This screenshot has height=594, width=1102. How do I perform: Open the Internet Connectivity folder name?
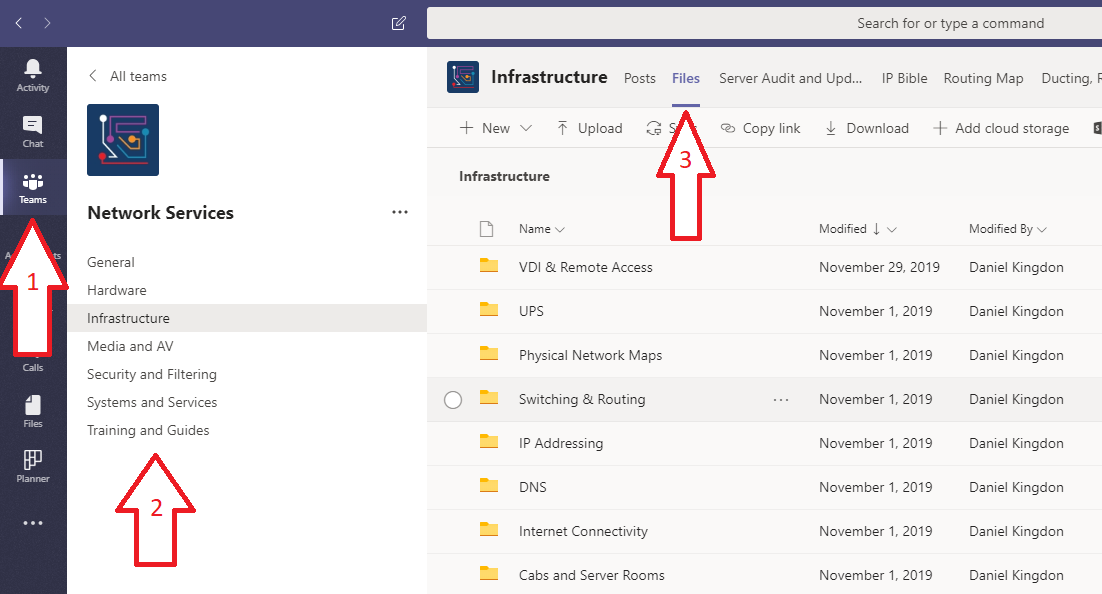click(583, 531)
